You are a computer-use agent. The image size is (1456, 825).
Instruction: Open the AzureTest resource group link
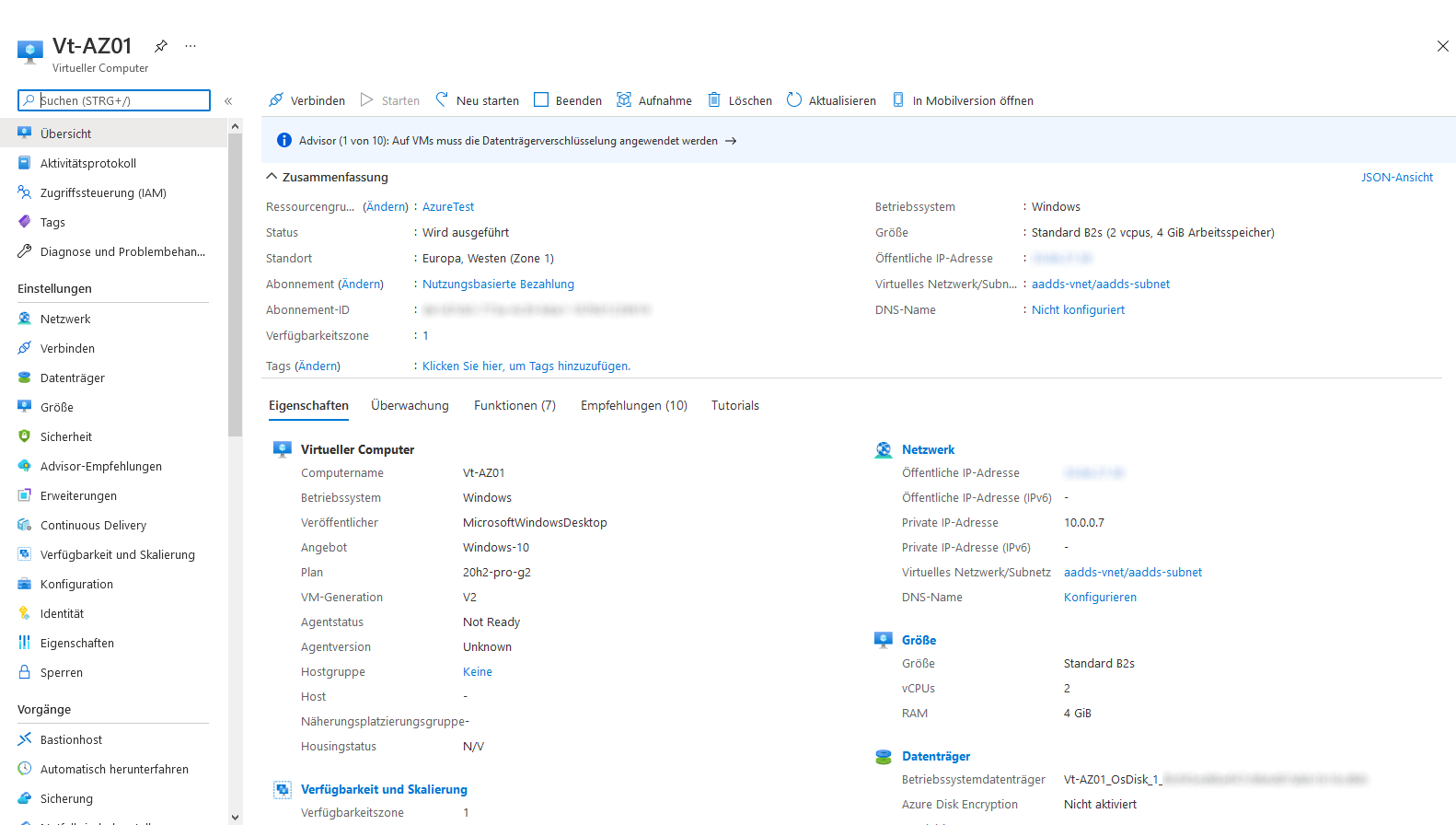448,207
